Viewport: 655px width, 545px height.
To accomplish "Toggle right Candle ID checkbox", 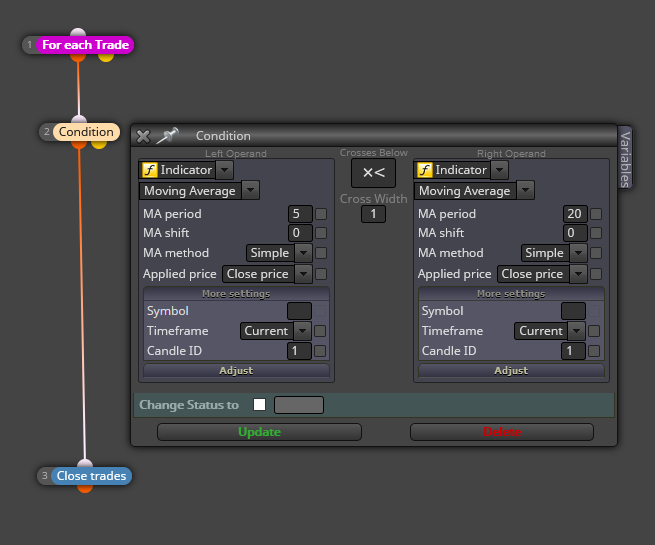I will tap(594, 351).
